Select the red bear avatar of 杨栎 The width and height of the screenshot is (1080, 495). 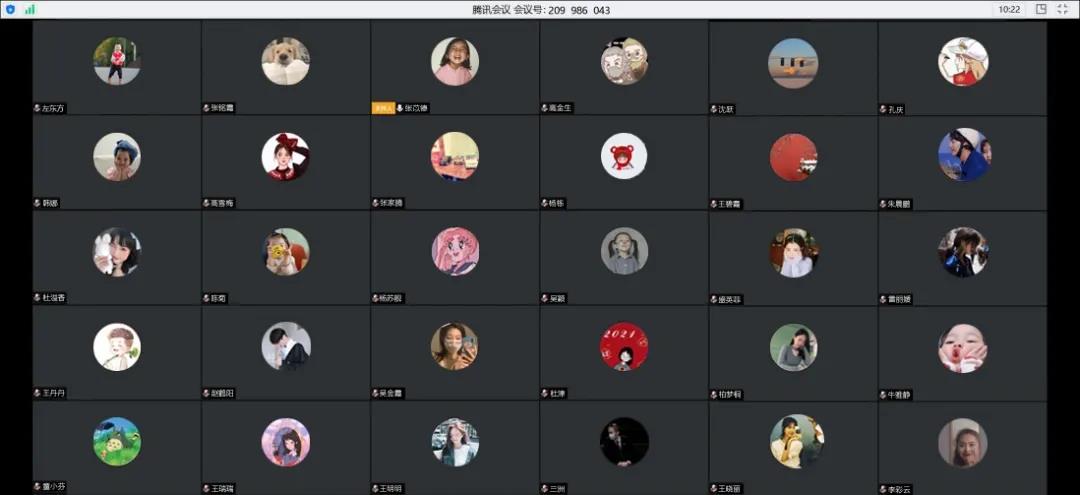point(624,156)
